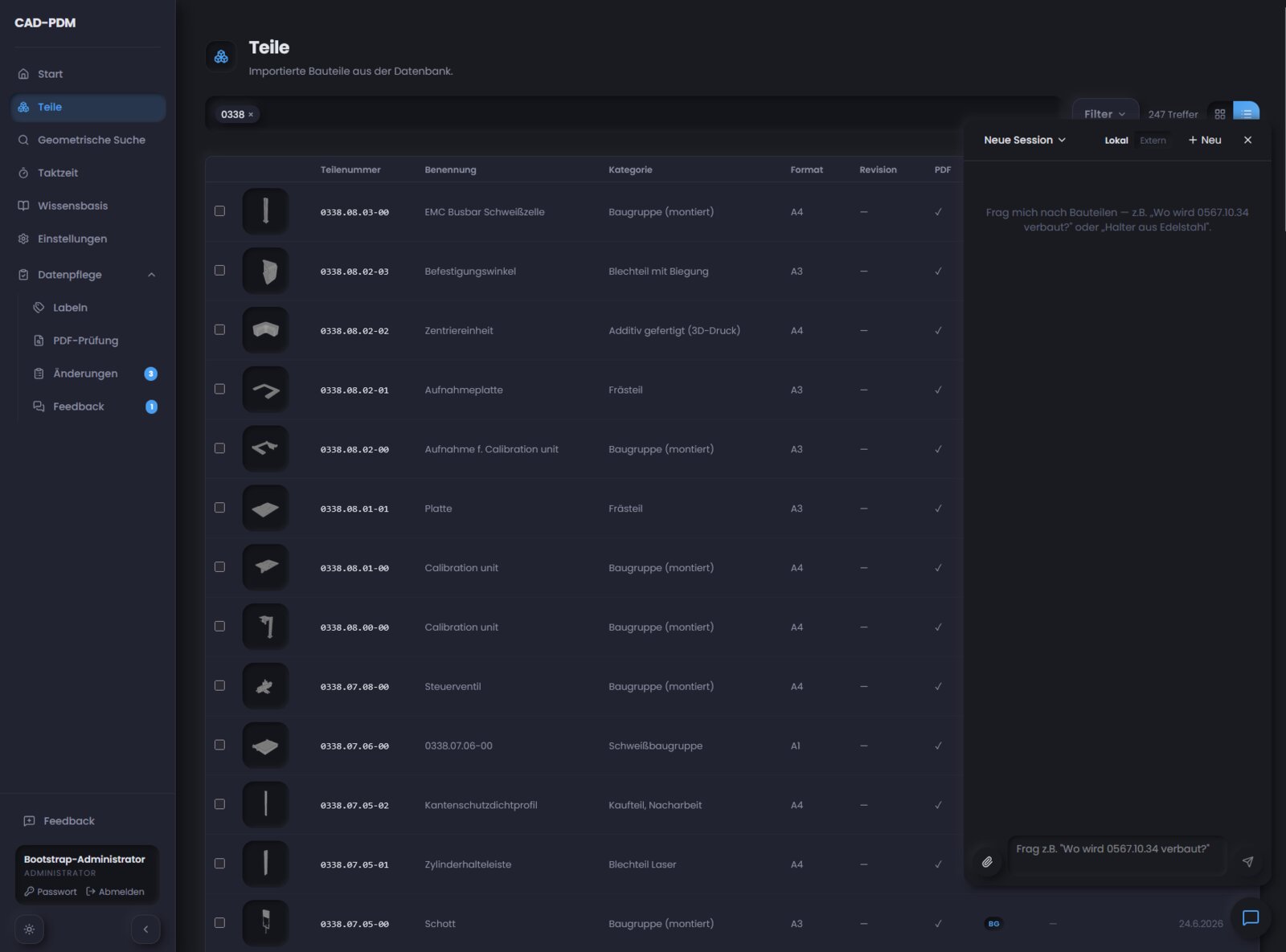Click Abmelden to log out
The height and width of the screenshot is (952, 1286).
click(115, 892)
